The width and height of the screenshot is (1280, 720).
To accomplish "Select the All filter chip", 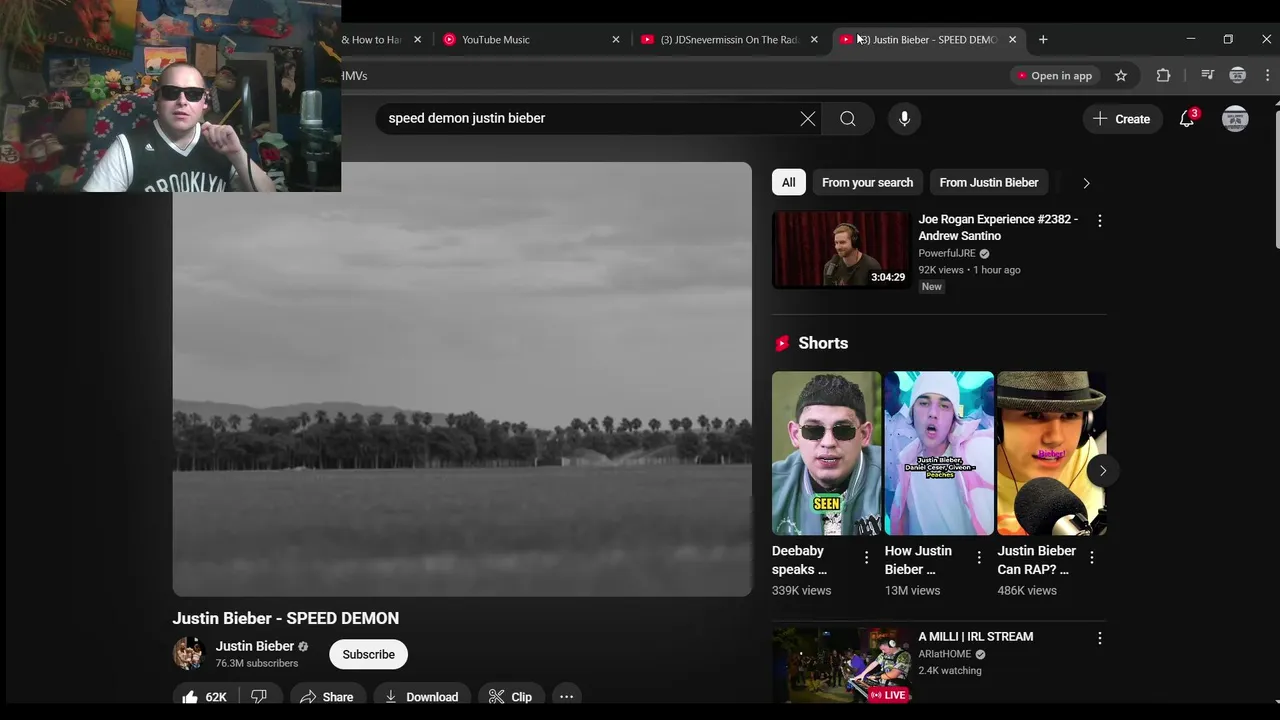I will [789, 183].
